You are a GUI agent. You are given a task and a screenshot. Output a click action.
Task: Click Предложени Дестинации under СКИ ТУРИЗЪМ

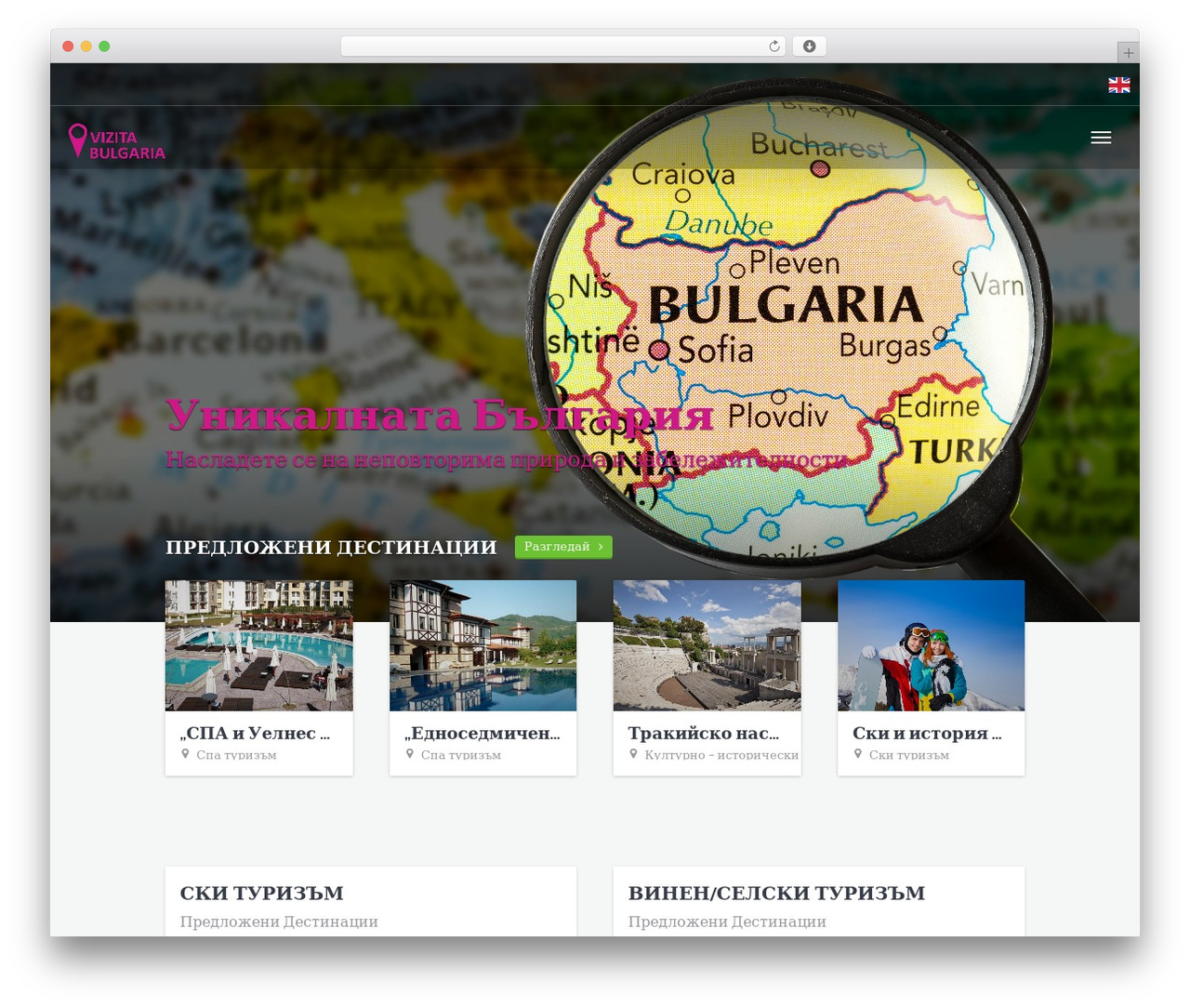pos(279,922)
